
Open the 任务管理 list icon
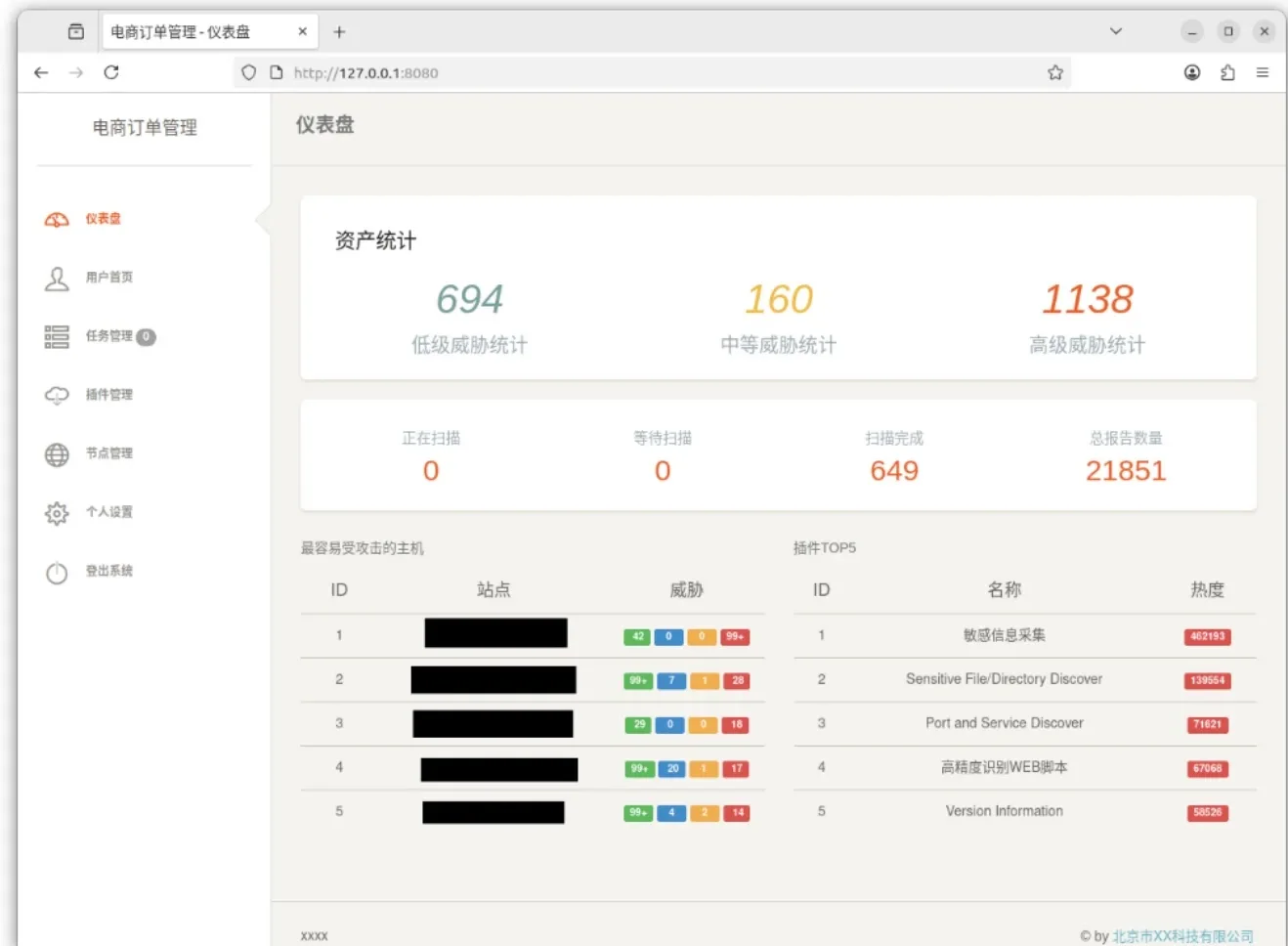tap(57, 336)
